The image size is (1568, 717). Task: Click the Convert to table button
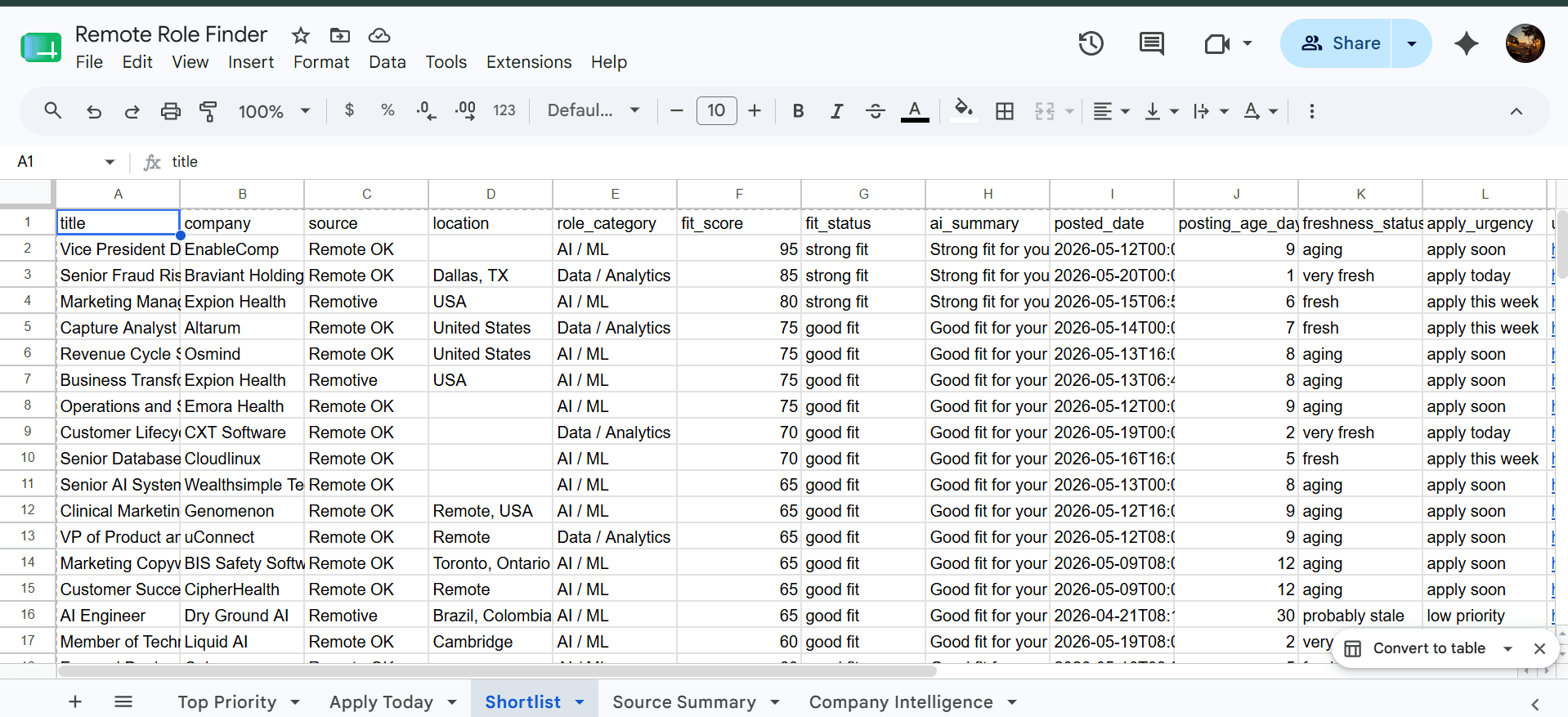[1415, 648]
